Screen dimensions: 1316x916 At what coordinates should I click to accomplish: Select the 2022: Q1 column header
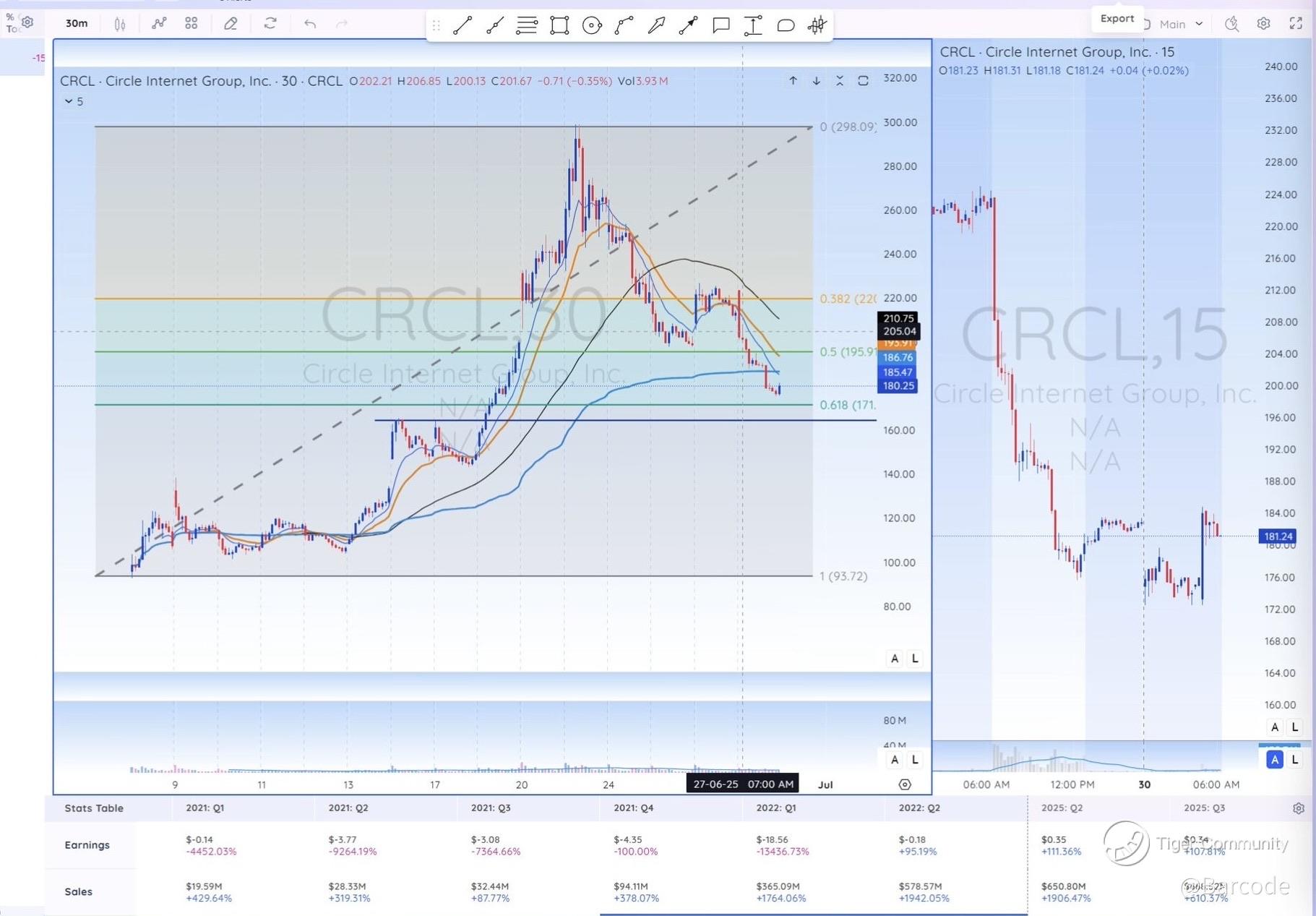(776, 808)
